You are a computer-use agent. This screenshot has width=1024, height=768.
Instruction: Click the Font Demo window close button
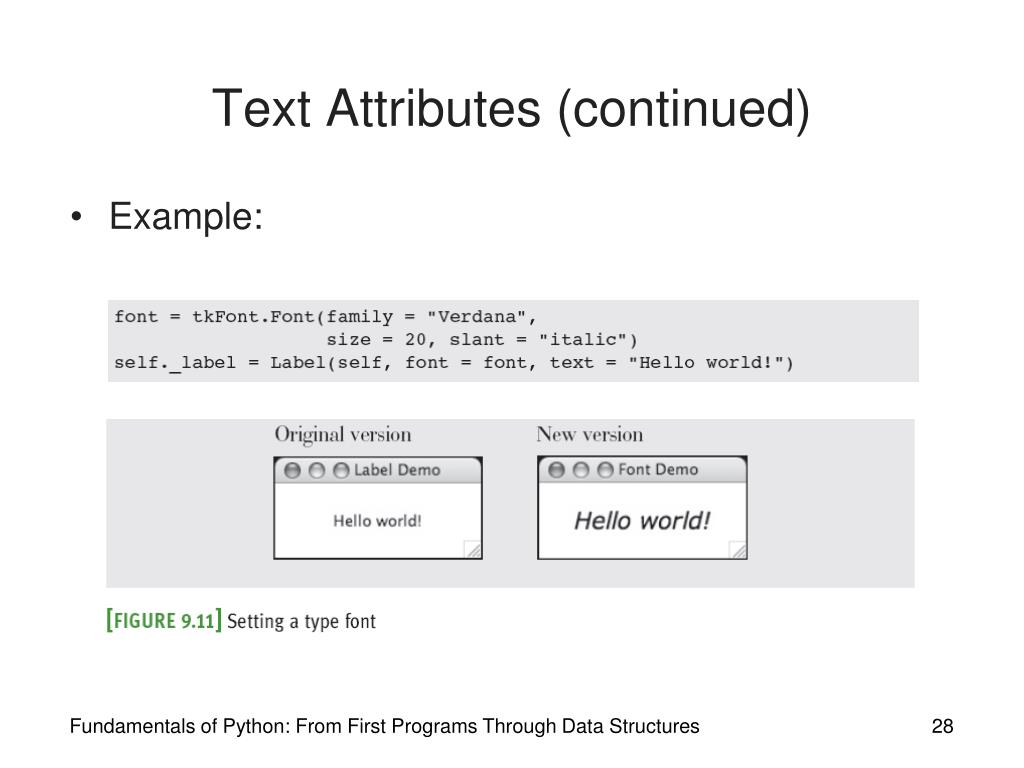[x=556, y=470]
